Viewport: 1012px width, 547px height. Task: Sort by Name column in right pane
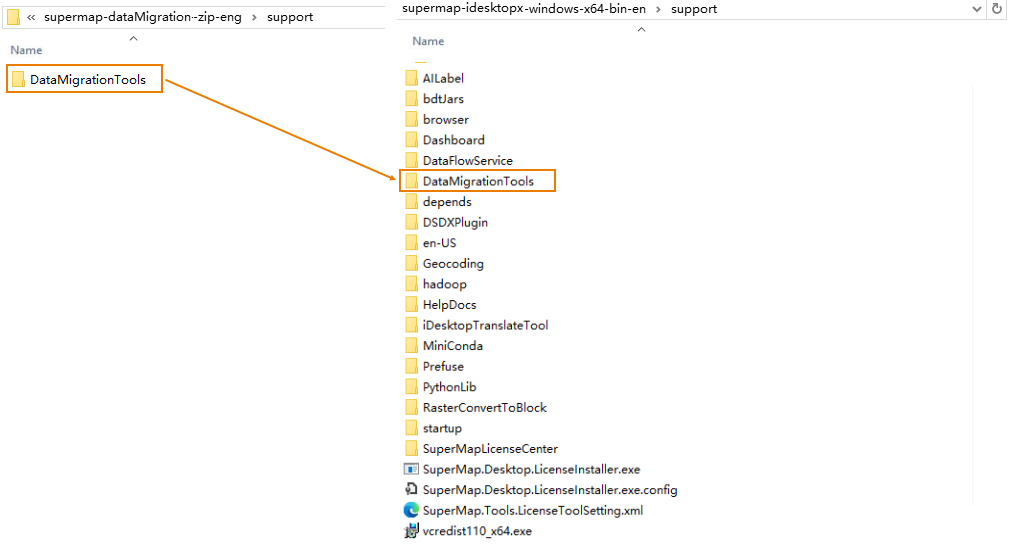point(428,41)
